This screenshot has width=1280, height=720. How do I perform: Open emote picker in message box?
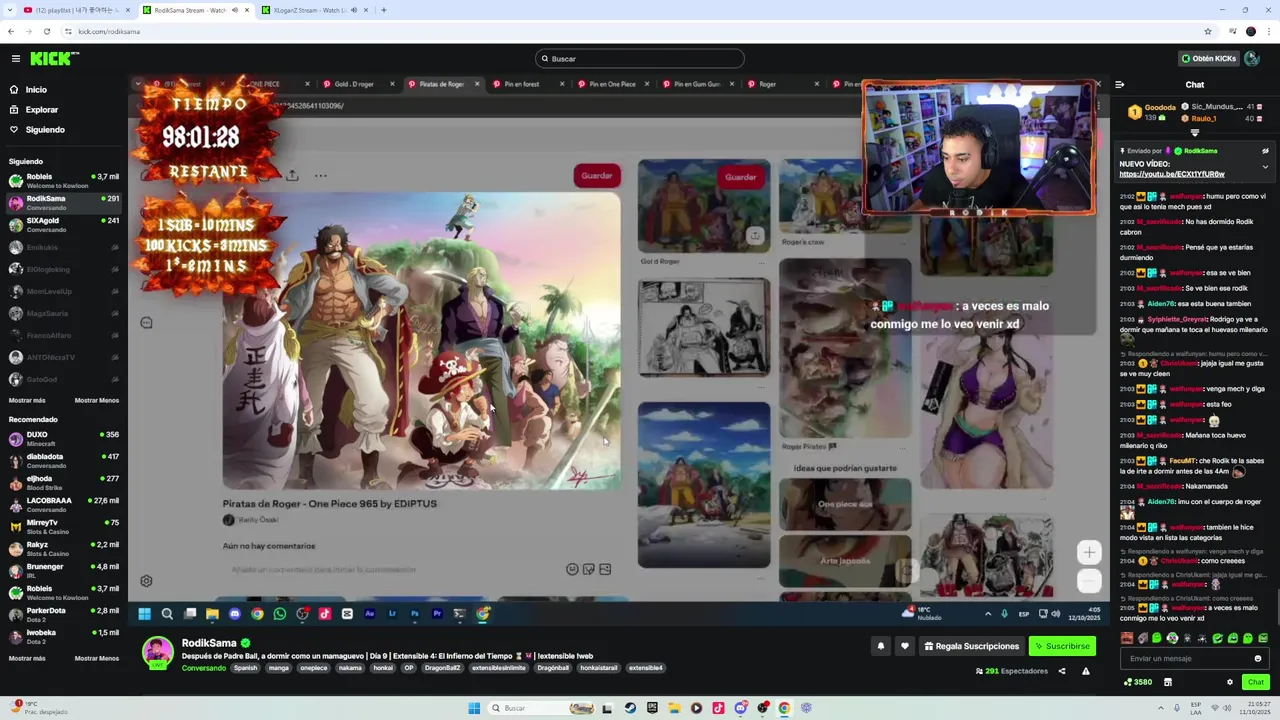[x=1258, y=658]
